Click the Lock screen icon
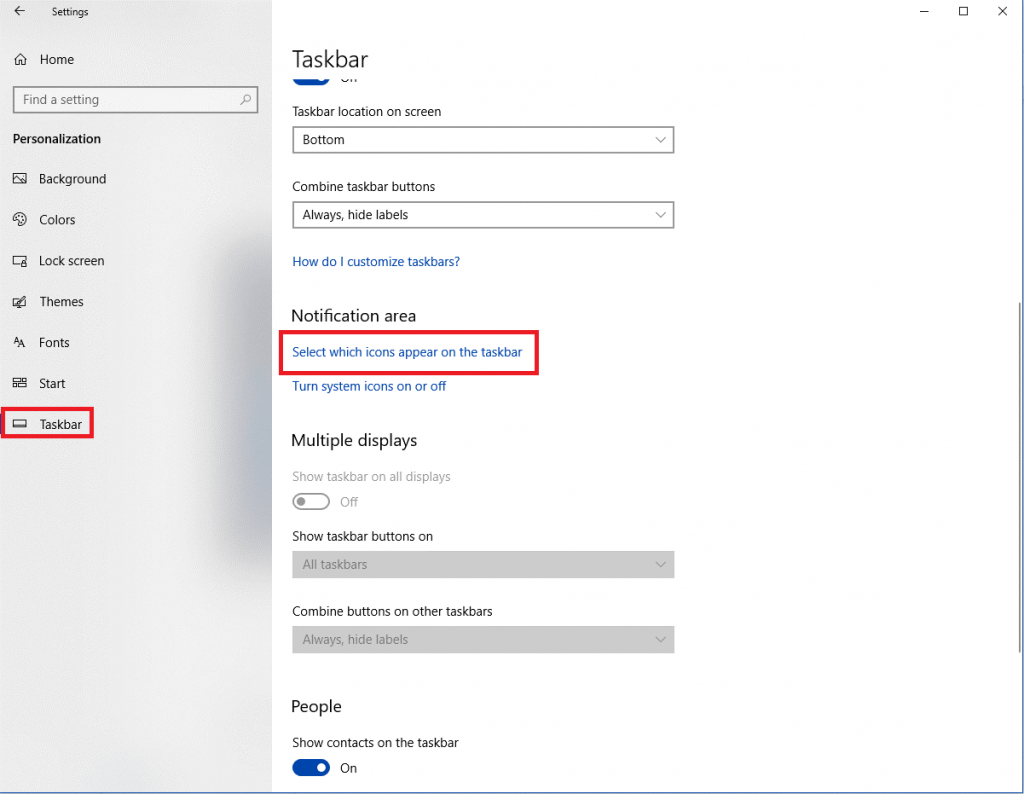This screenshot has height=794, width=1024. [x=20, y=261]
